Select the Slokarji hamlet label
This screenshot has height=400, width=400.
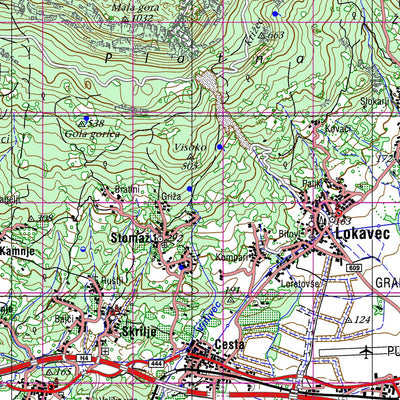[x=375, y=101]
